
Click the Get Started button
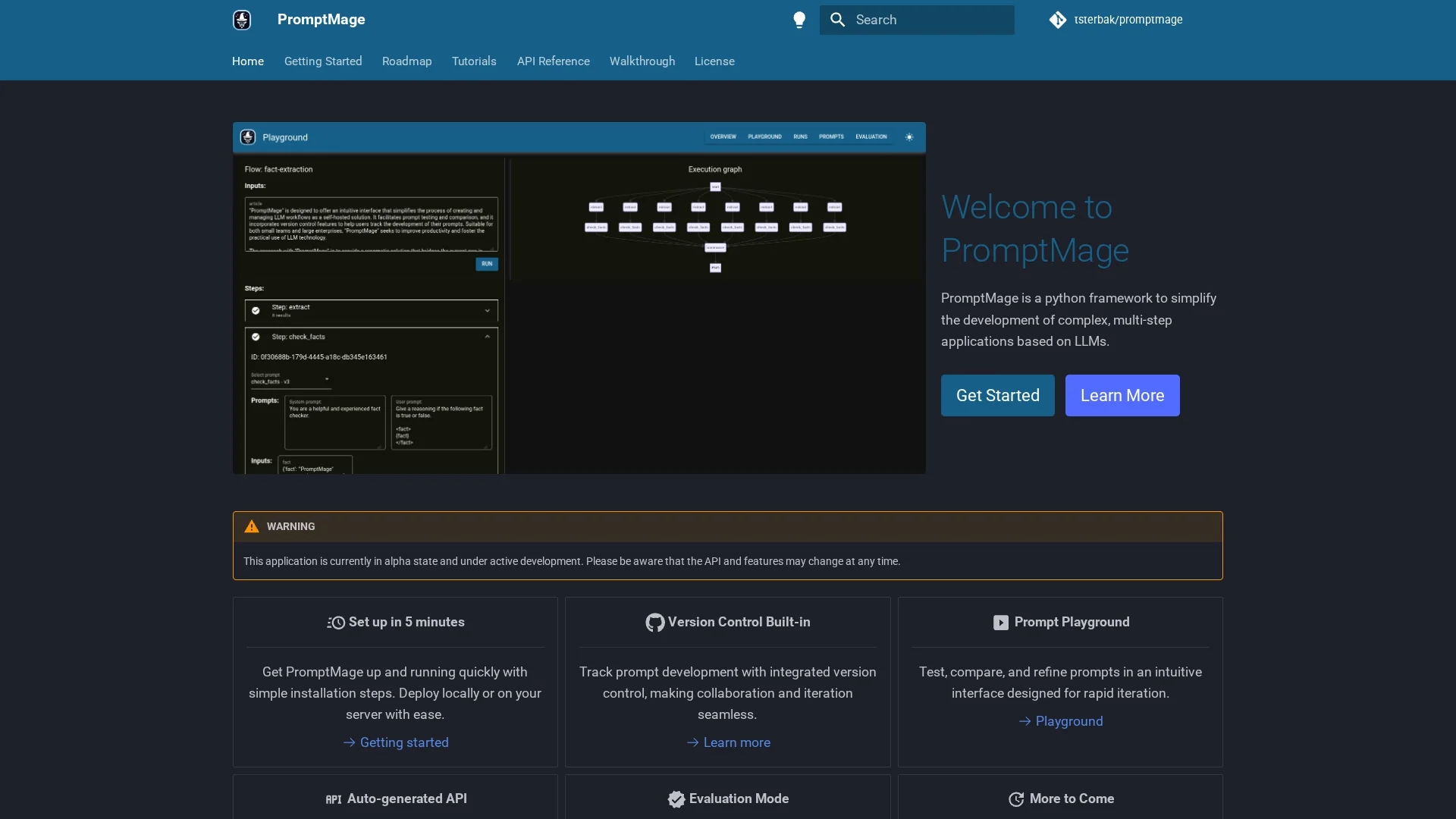pos(997,395)
